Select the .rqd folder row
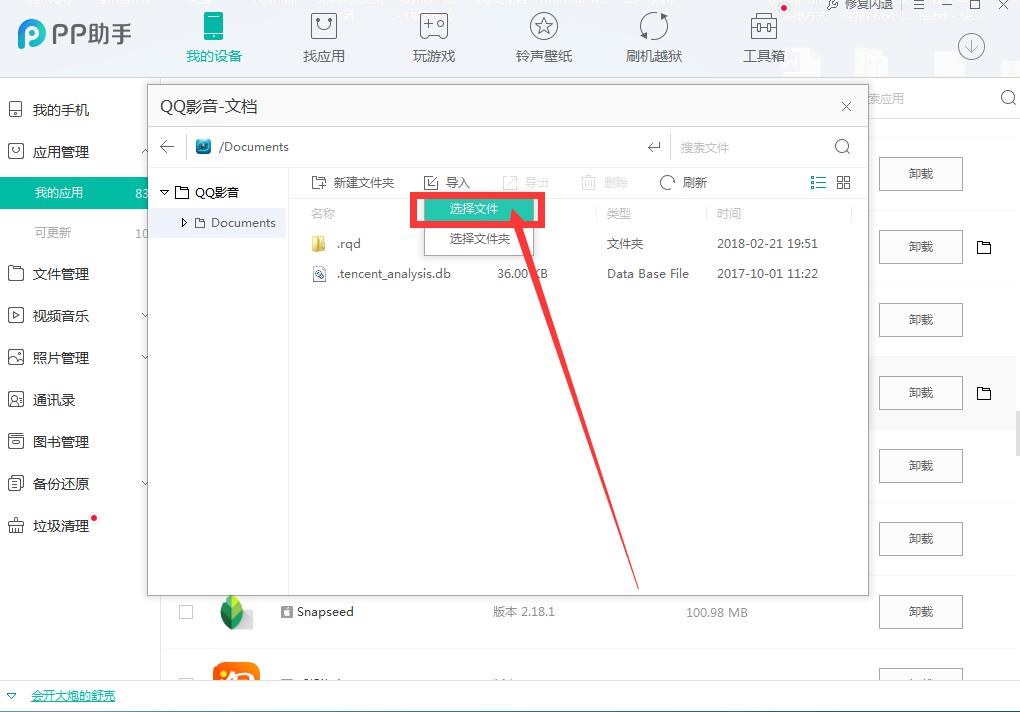The height and width of the screenshot is (712, 1020). (x=578, y=244)
